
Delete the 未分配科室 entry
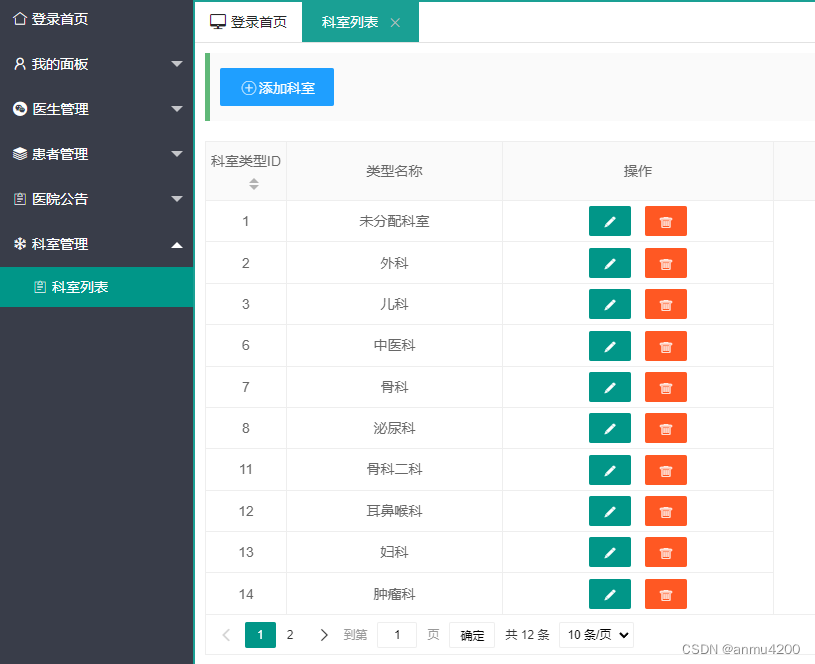coord(665,221)
